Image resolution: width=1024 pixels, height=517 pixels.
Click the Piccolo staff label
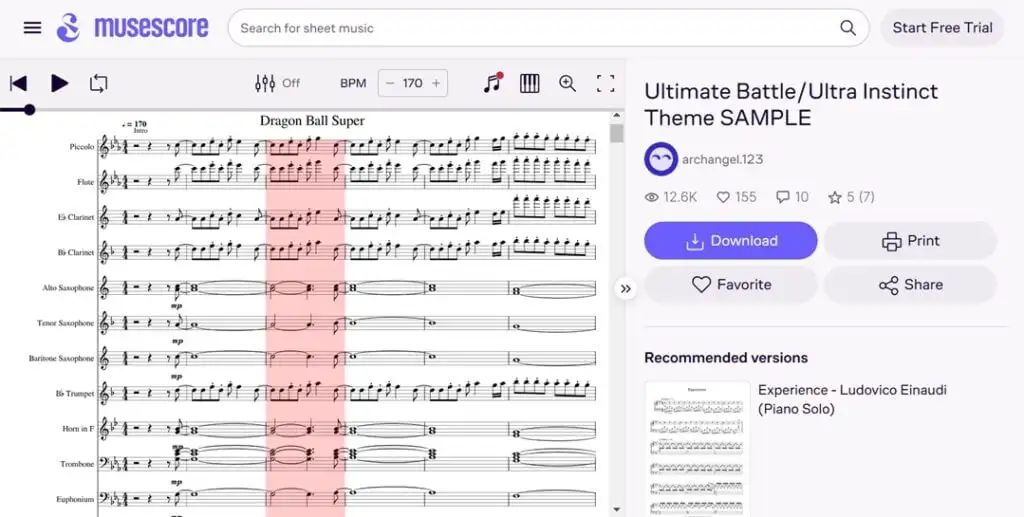[82, 147]
